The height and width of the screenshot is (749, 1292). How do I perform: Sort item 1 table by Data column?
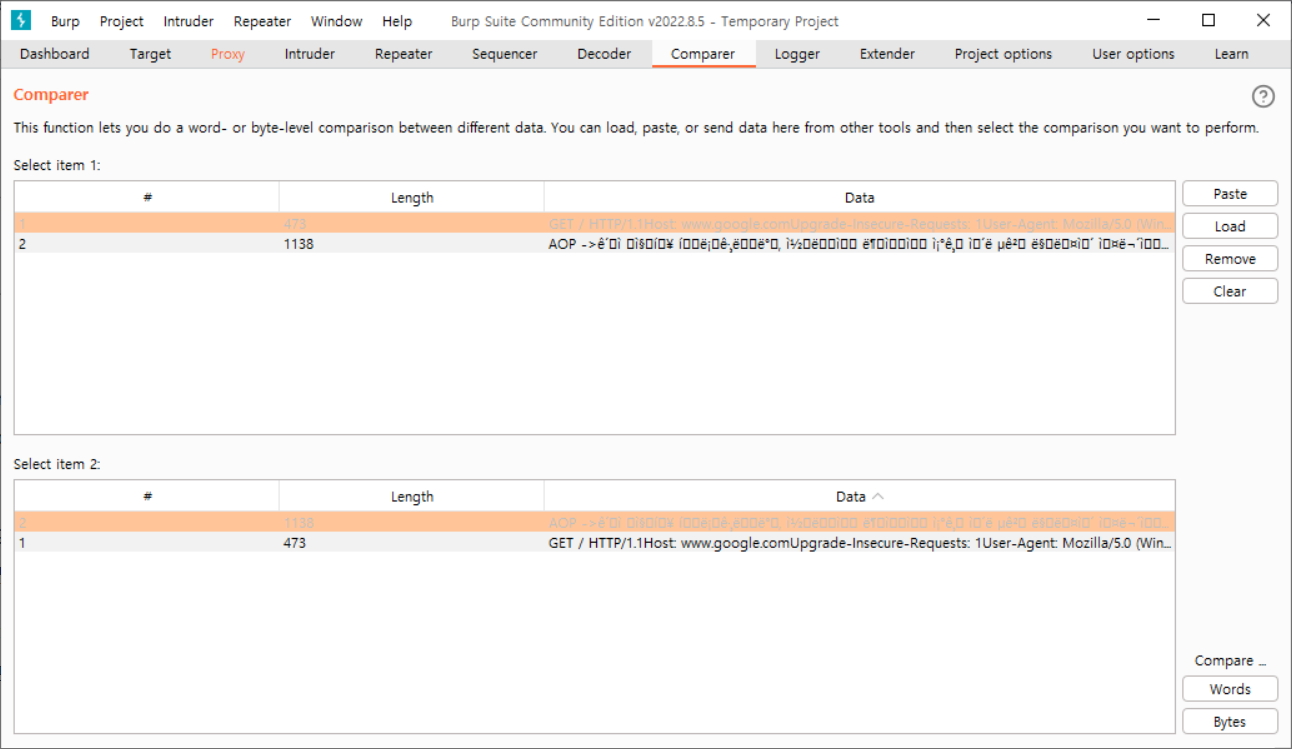click(859, 197)
